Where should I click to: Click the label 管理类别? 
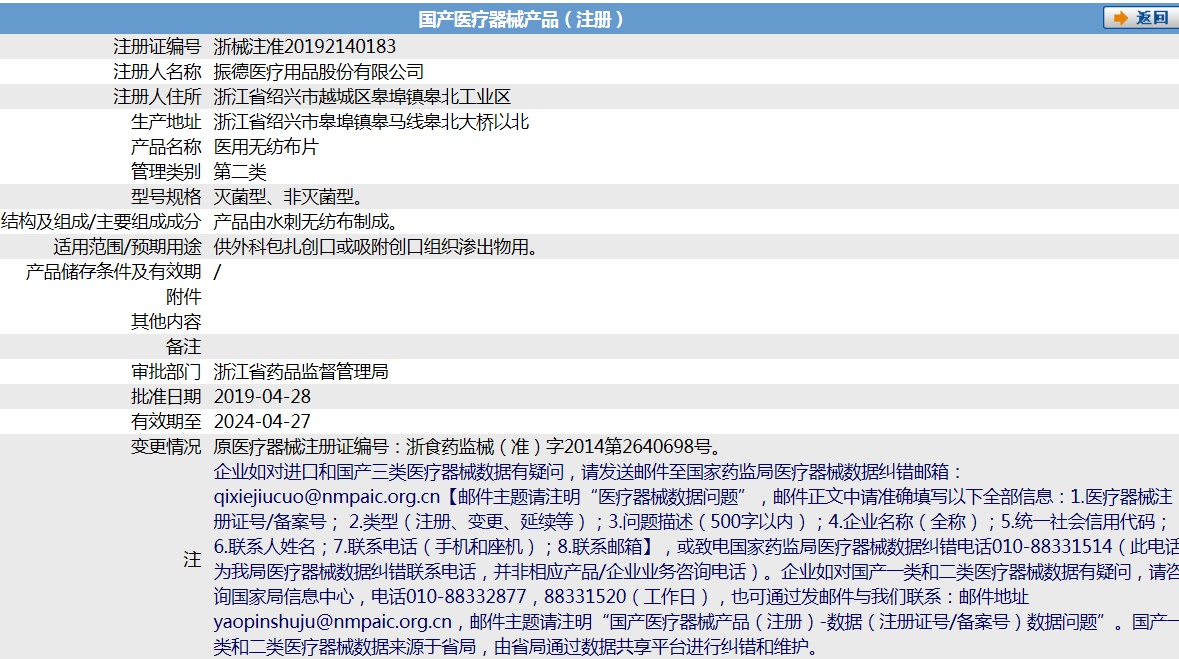[x=166, y=172]
